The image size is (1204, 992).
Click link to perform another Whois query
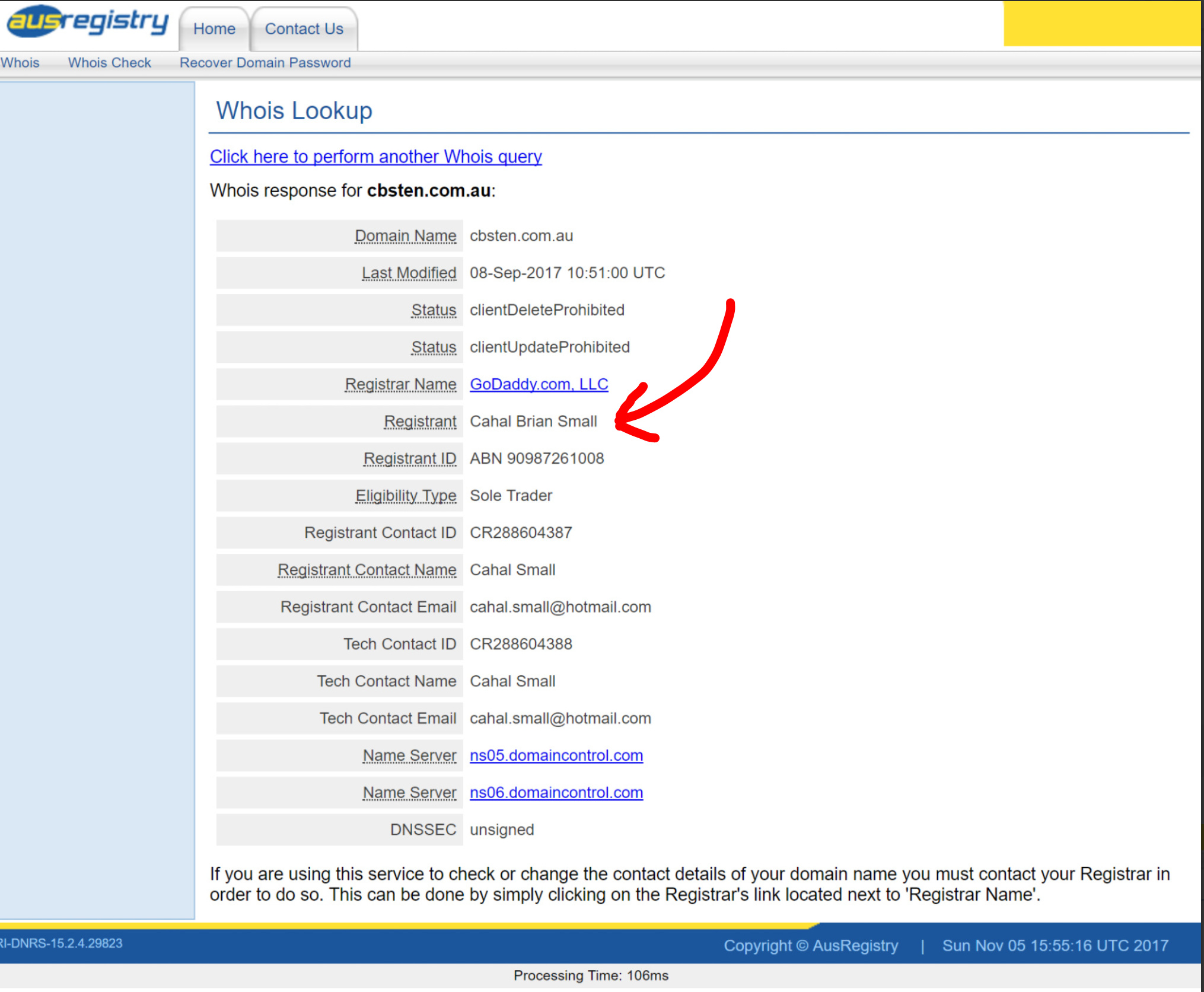click(x=375, y=157)
